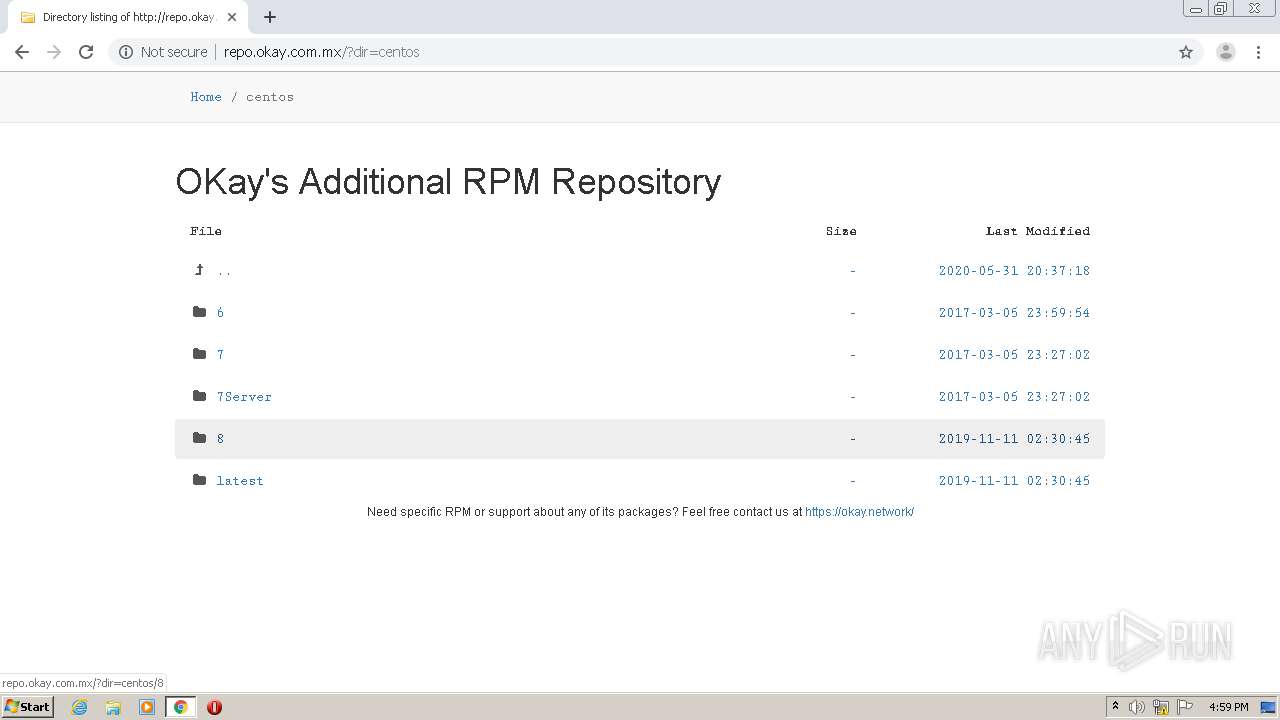Click the Last Modified column header

coord(1038,231)
